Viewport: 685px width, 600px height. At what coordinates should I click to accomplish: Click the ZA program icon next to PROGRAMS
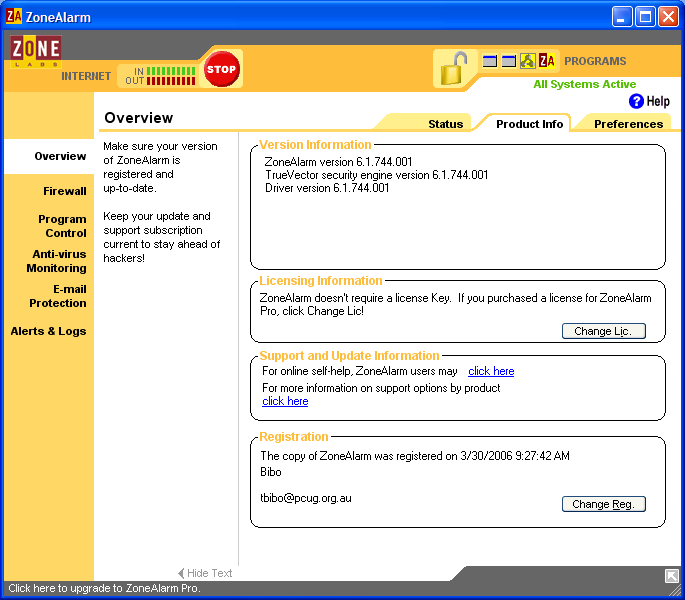click(547, 61)
